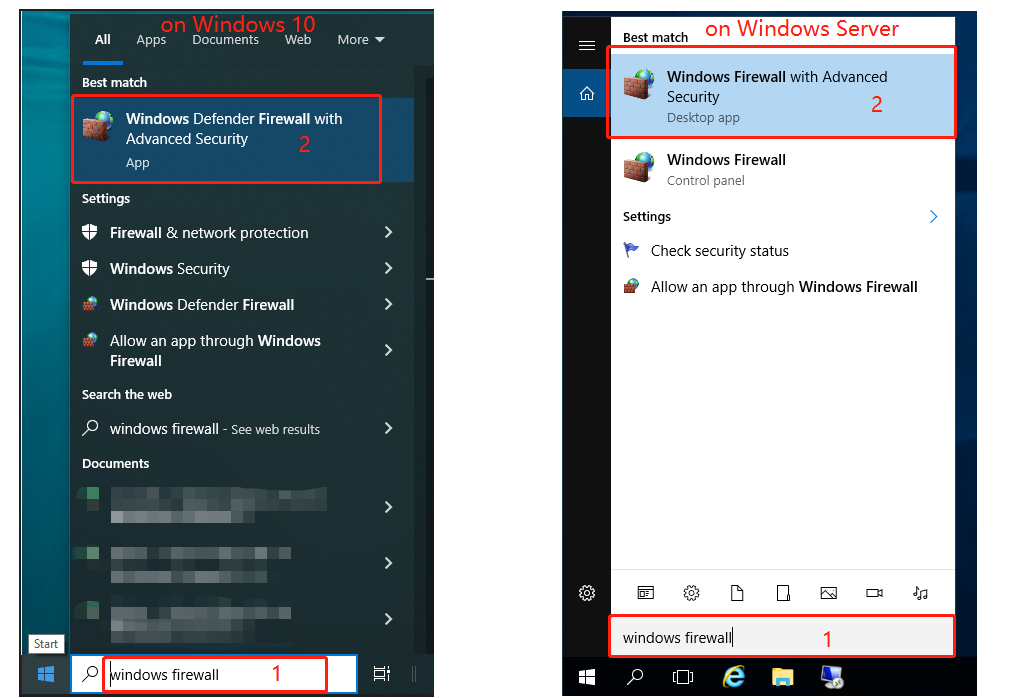Image resolution: width=1009 pixels, height=698 pixels.
Task: Open File Explorer from Server taskbar
Action: pyautogui.click(x=782, y=677)
